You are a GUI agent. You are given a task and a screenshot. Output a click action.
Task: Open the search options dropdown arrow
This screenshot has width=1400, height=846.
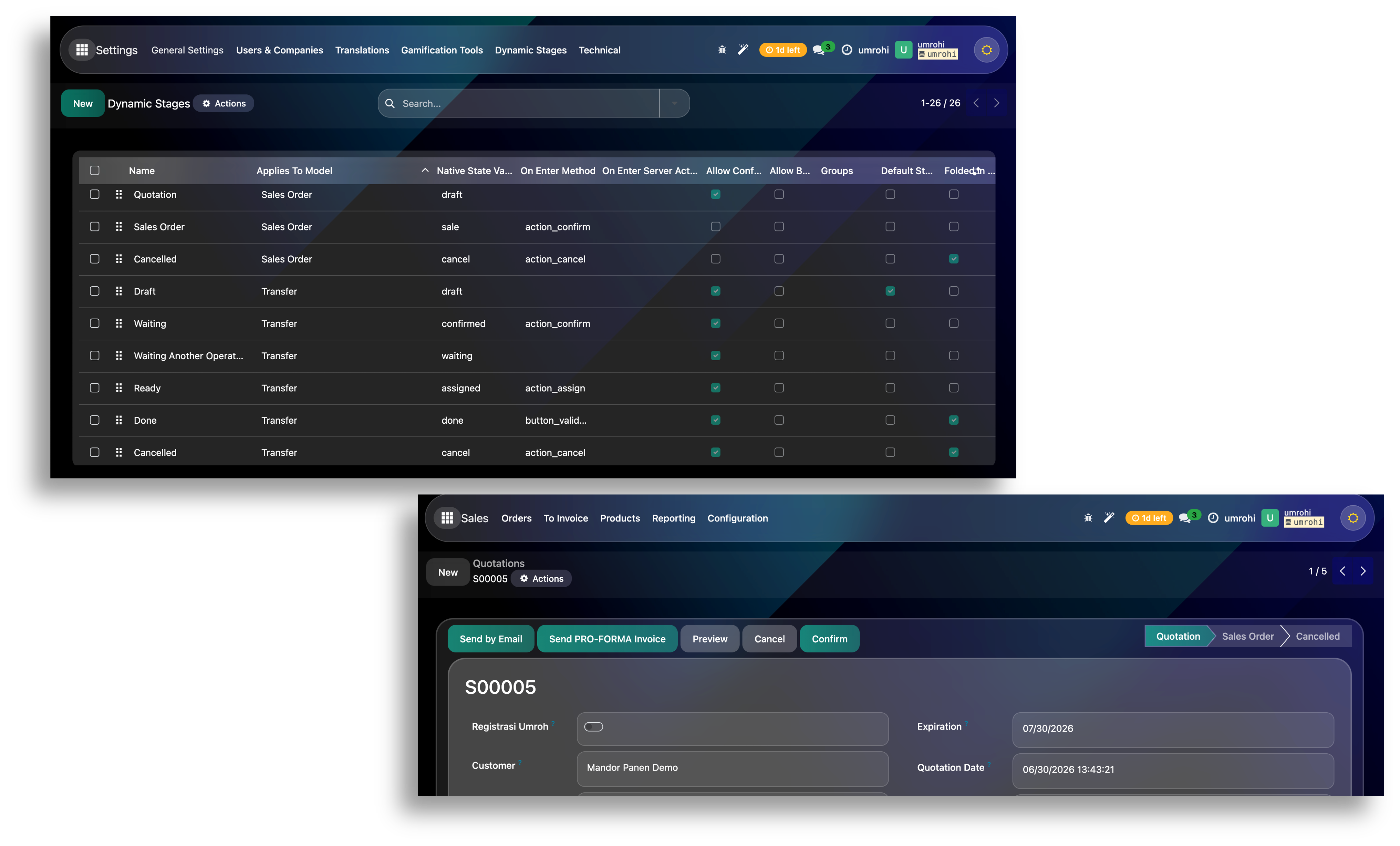(674, 103)
